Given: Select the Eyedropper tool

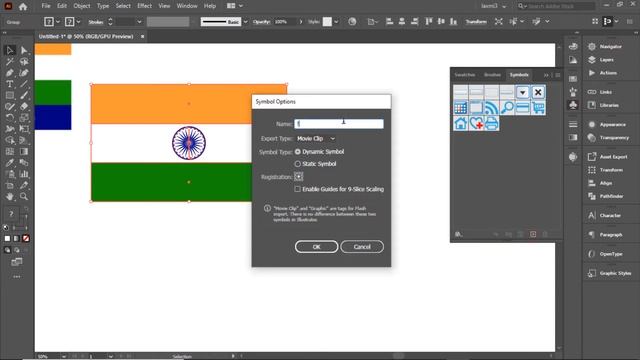Looking at the screenshot, I should pyautogui.click(x=10, y=163).
